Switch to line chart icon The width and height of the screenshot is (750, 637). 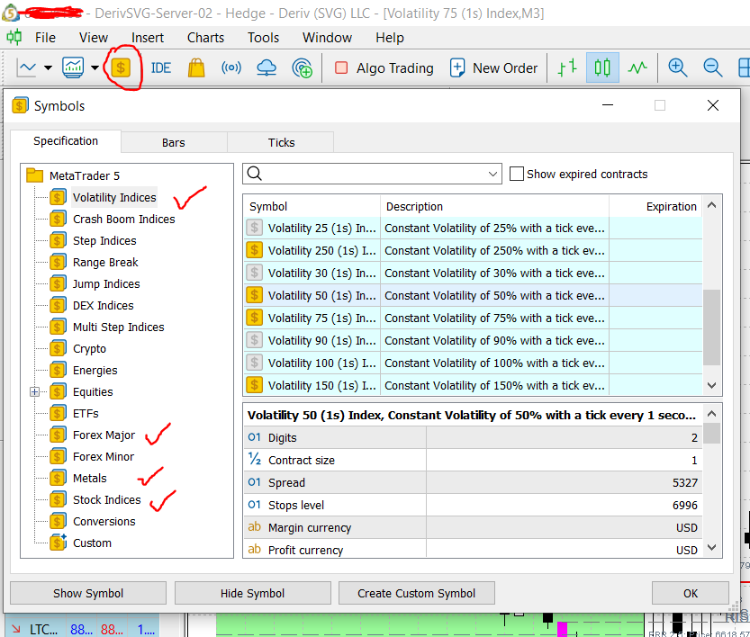coord(638,68)
